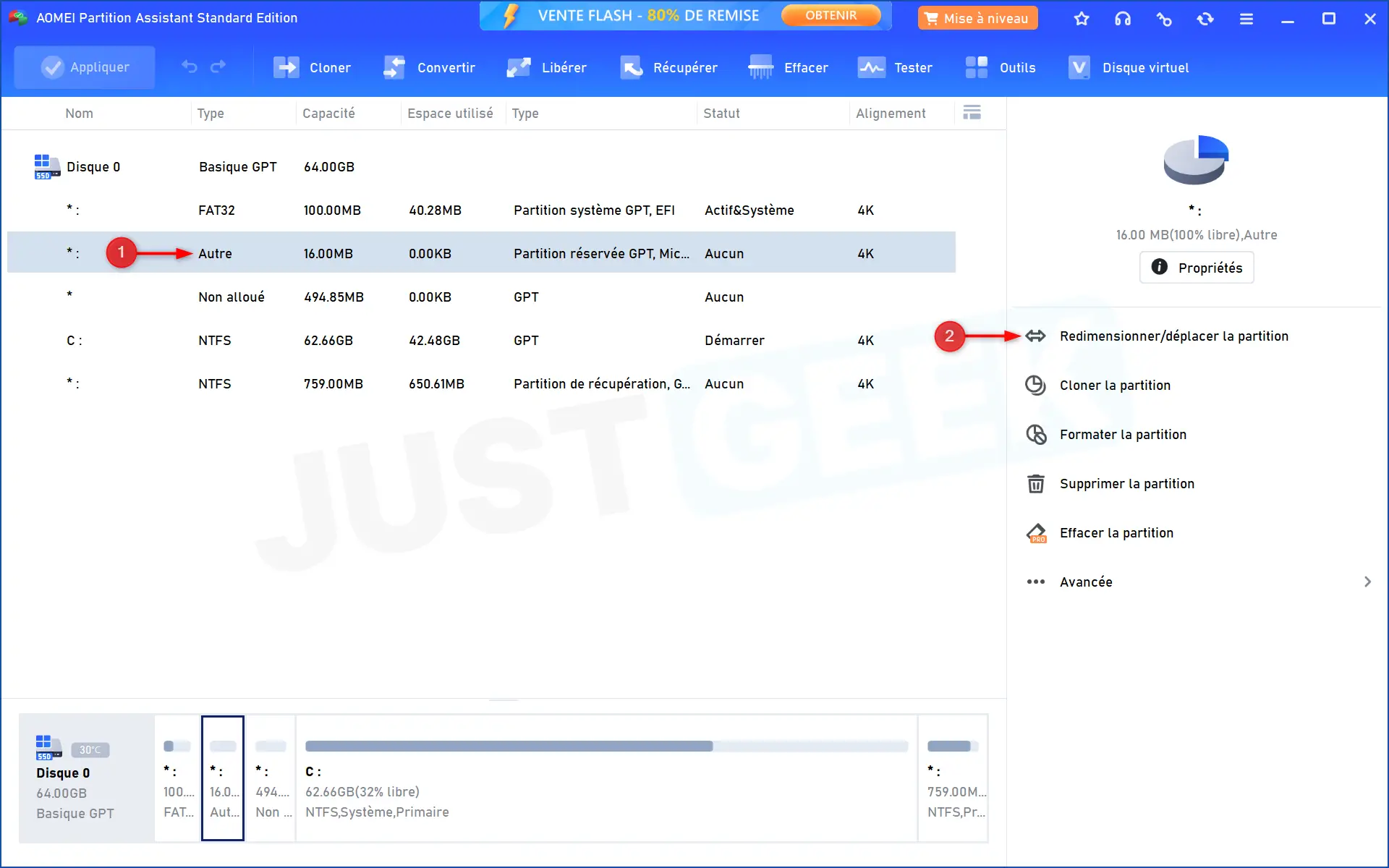Image resolution: width=1389 pixels, height=868 pixels.
Task: Open the Récupérer menu
Action: 668,67
